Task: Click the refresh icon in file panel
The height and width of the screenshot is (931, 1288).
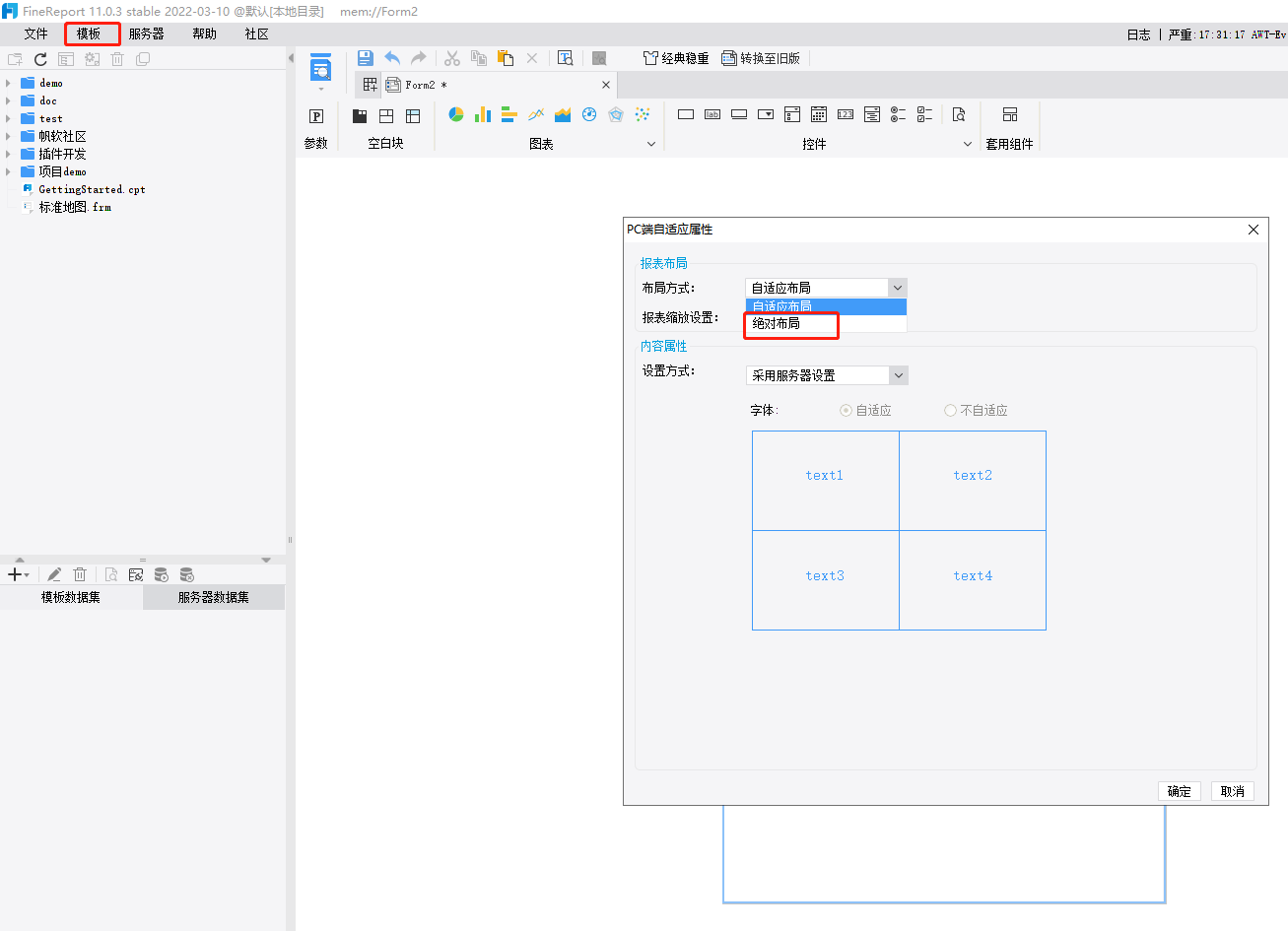Action: coord(40,59)
